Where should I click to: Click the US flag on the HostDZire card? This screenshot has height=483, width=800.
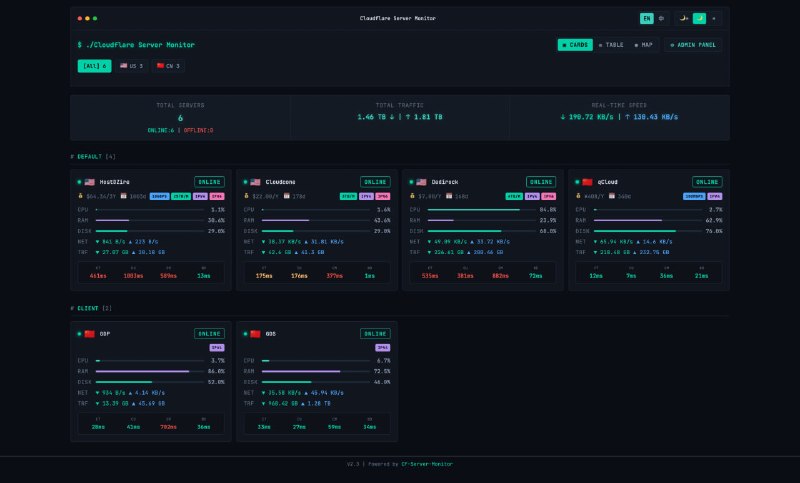click(90, 182)
